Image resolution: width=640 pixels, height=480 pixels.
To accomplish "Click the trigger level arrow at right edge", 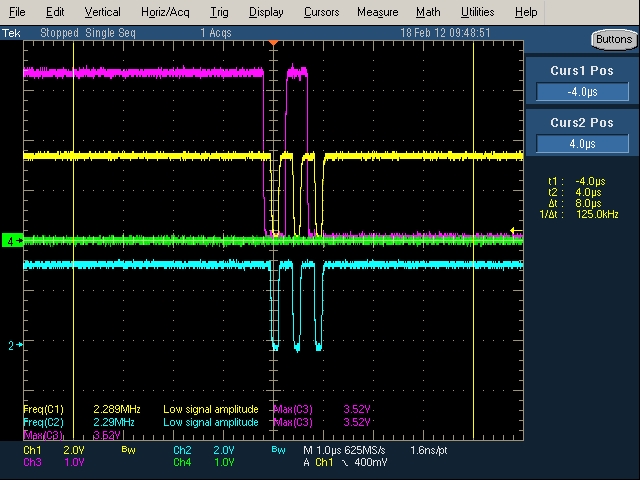I will coord(516,231).
